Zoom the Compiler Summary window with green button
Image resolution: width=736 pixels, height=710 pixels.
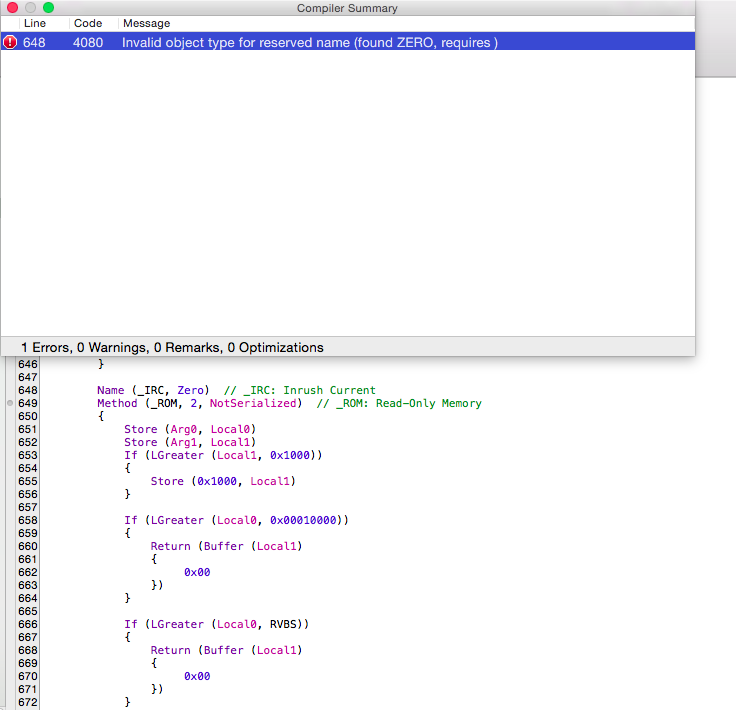click(48, 8)
